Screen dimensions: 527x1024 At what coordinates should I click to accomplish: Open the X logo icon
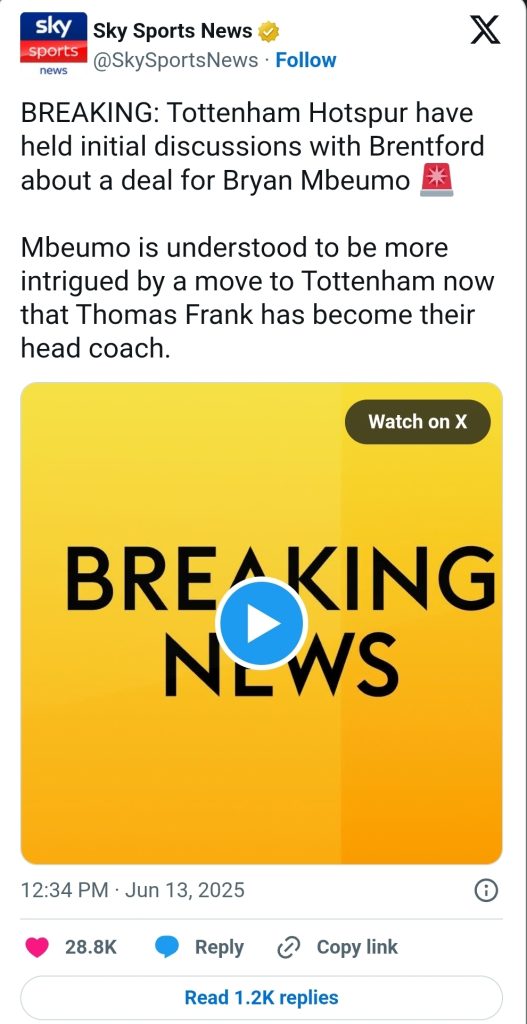click(485, 30)
